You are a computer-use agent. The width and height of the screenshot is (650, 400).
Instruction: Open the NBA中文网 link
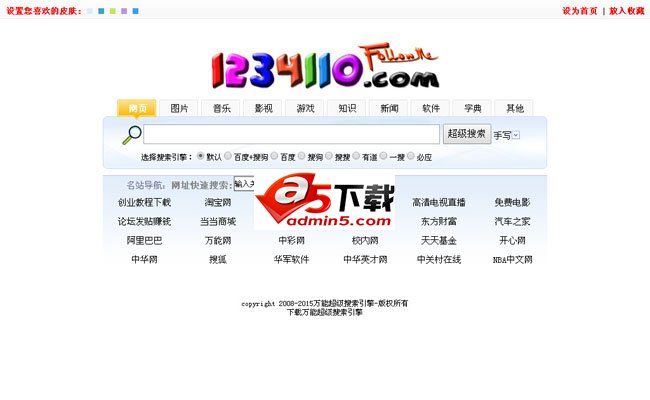click(x=512, y=260)
